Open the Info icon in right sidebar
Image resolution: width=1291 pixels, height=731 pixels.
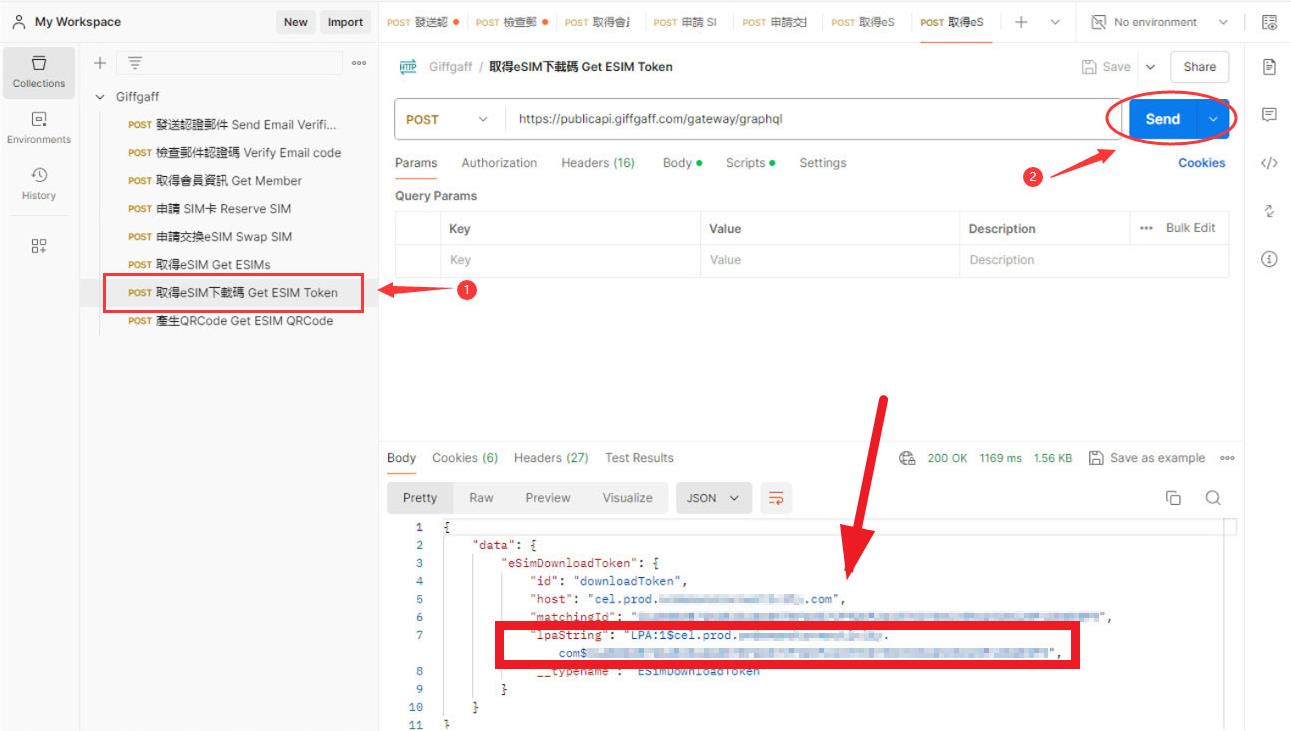(x=1269, y=259)
